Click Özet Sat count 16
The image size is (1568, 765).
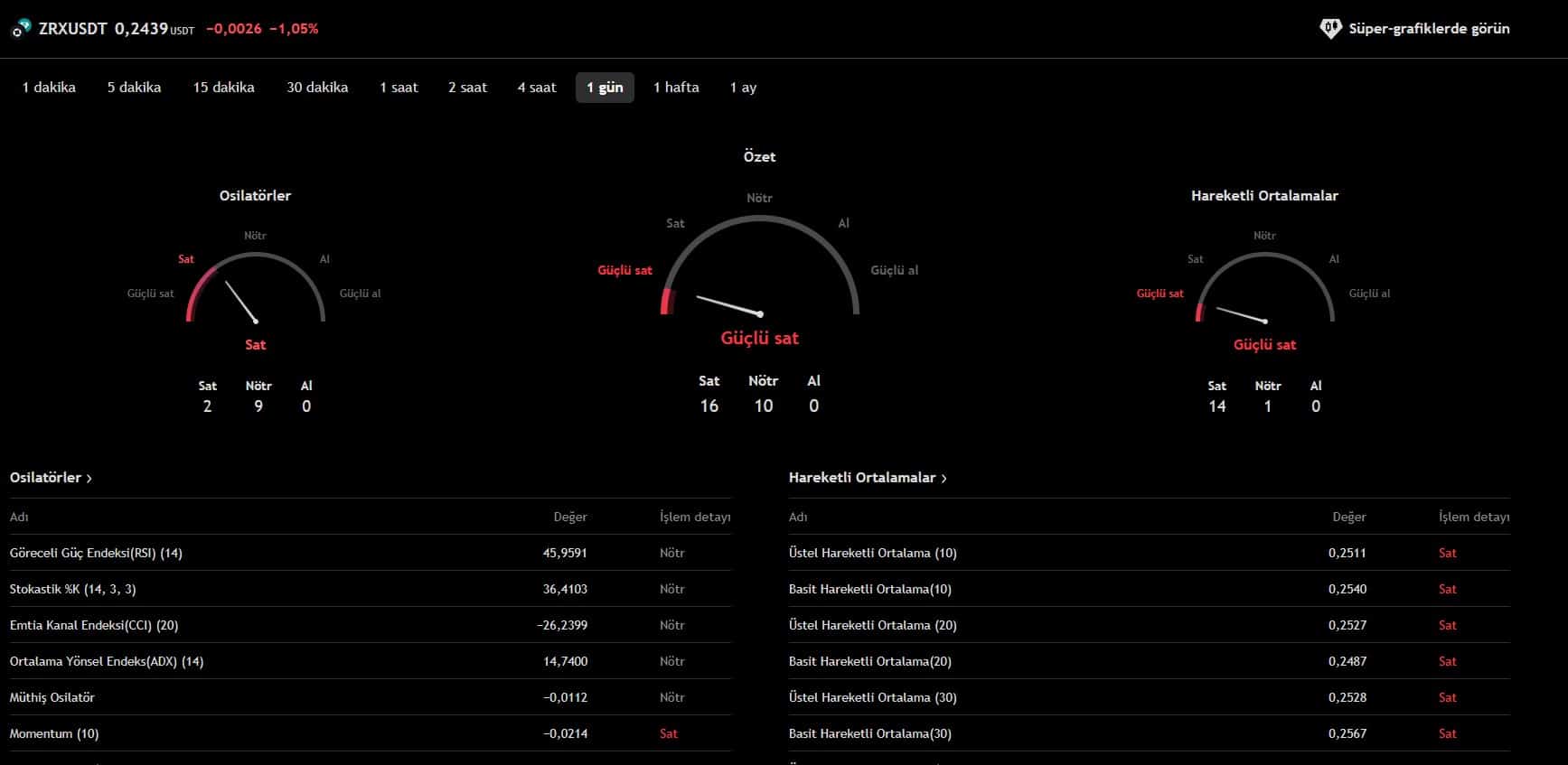(709, 406)
